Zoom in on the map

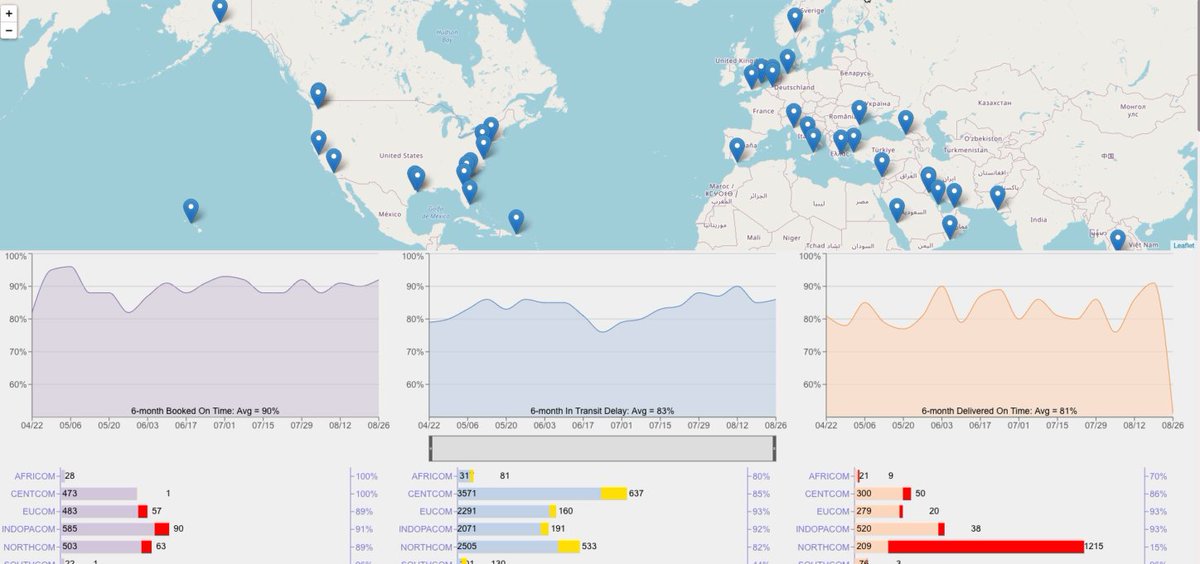(x=9, y=13)
